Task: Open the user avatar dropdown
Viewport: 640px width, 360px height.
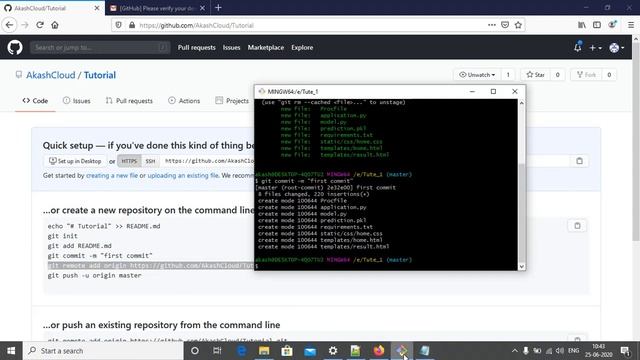Action: [x=616, y=48]
